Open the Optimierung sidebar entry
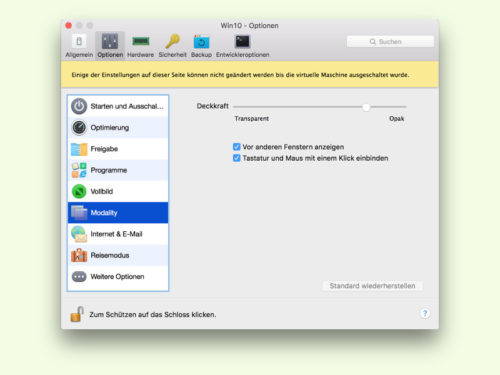This screenshot has width=500, height=375. [118, 128]
